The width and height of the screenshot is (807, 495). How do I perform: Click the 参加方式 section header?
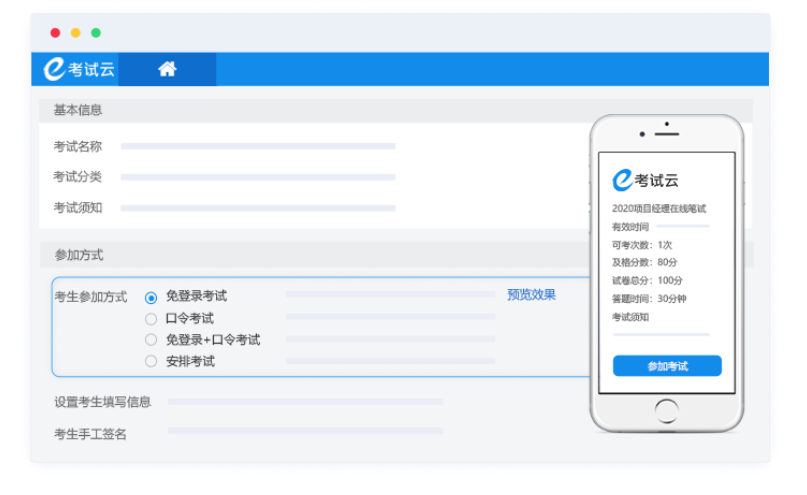pos(78,255)
